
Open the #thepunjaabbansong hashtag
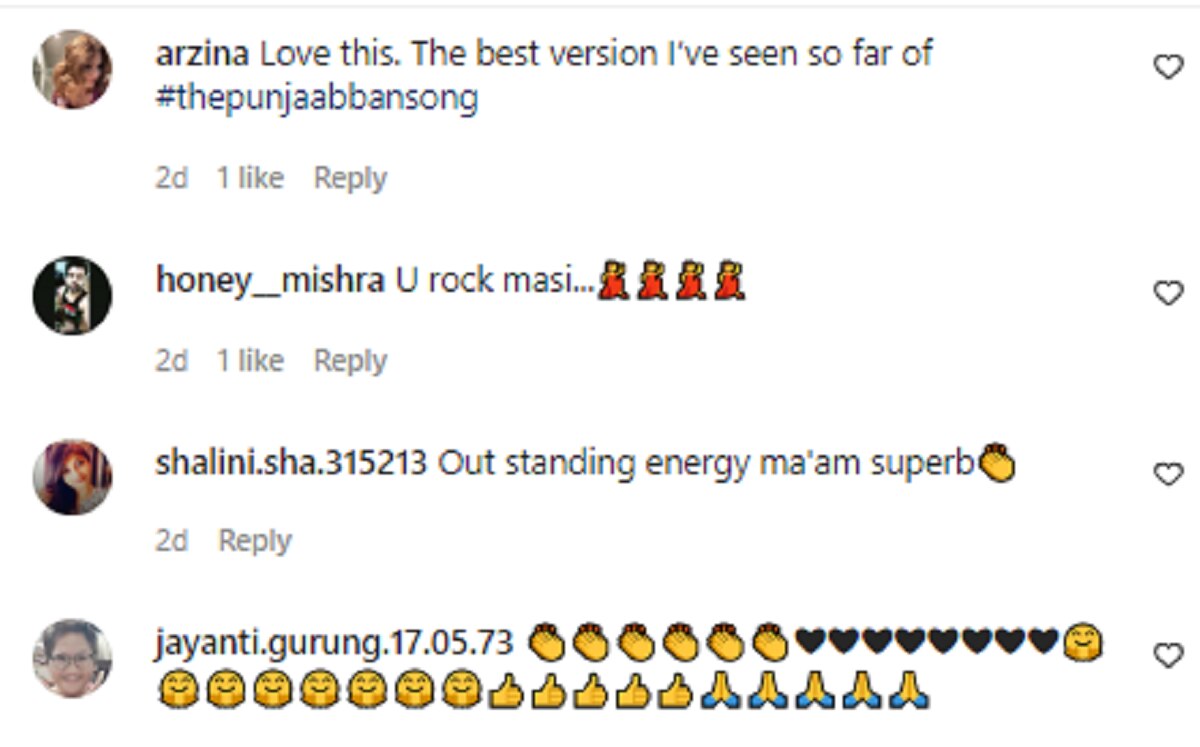point(317,99)
